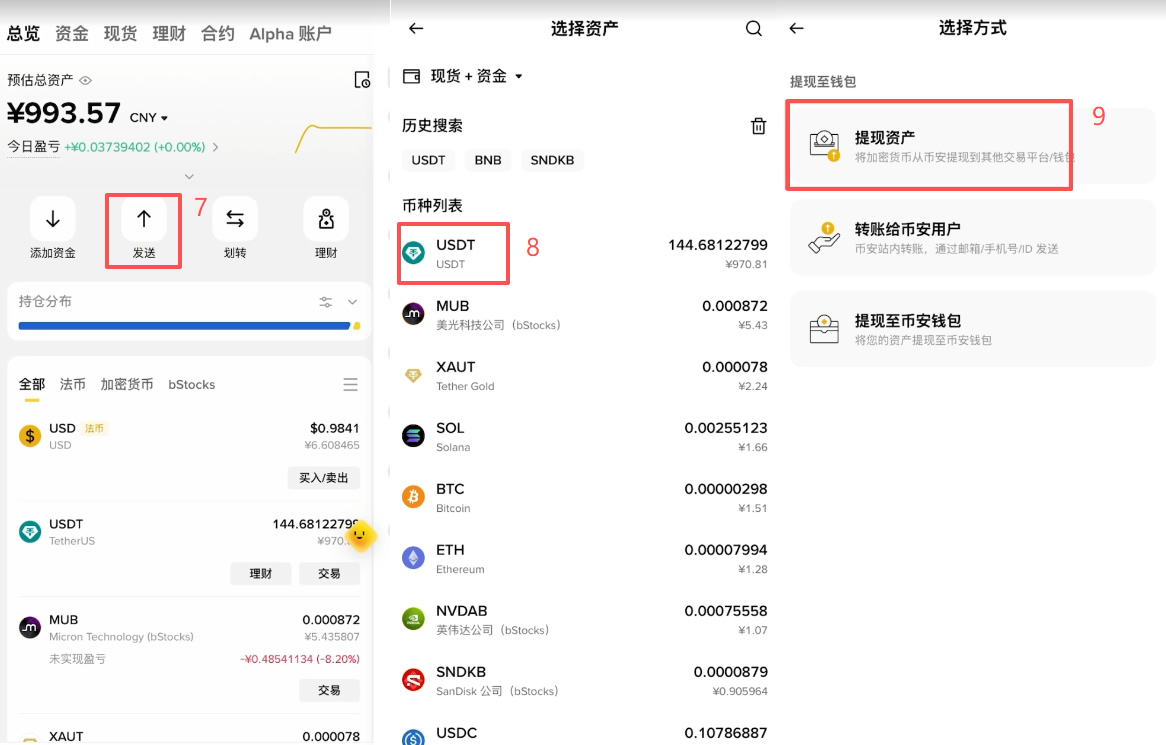Select BNB from 历史搜索 chips
The image size is (1166, 745).
488,160
